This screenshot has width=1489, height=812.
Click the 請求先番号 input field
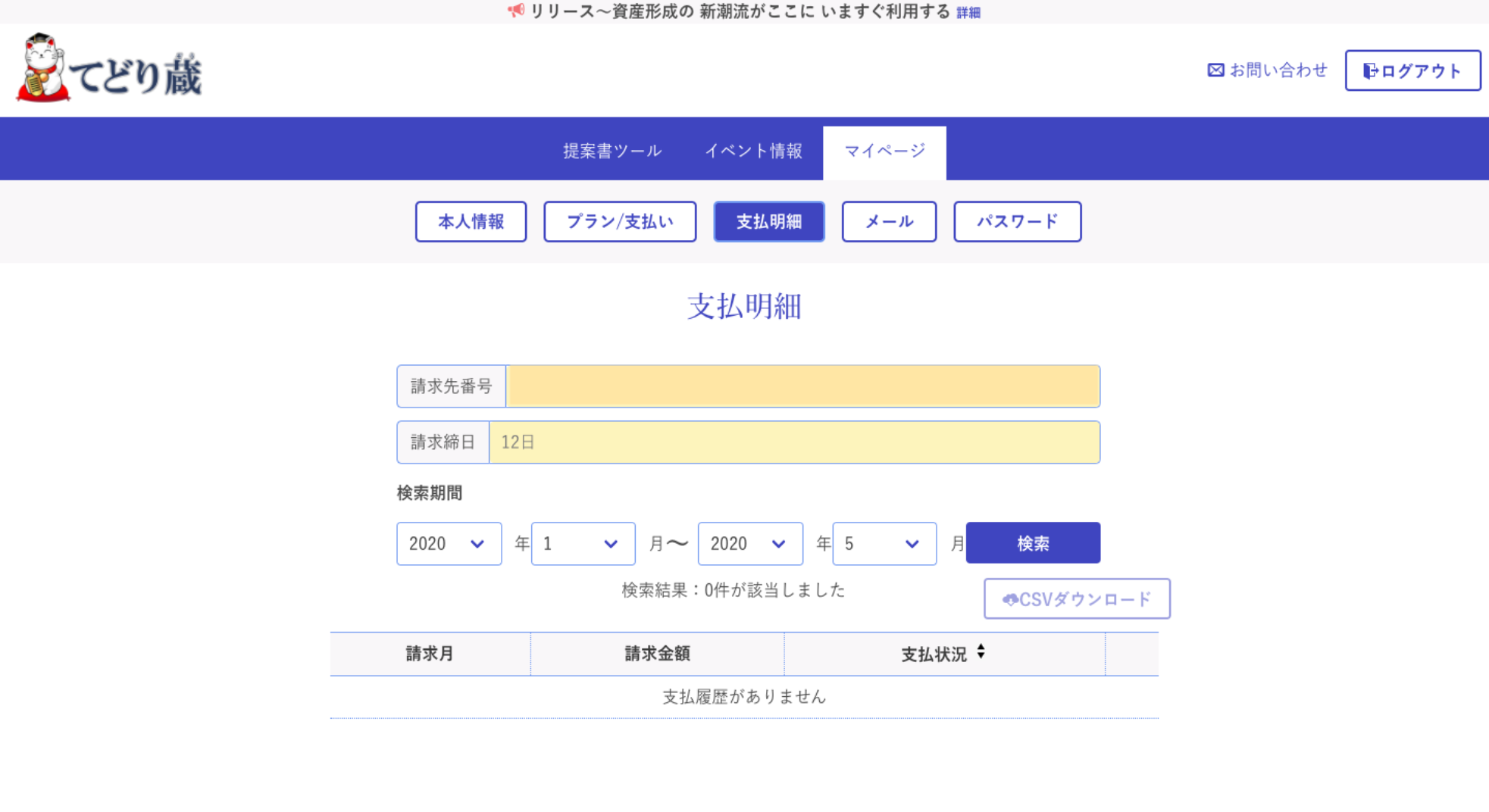802,386
